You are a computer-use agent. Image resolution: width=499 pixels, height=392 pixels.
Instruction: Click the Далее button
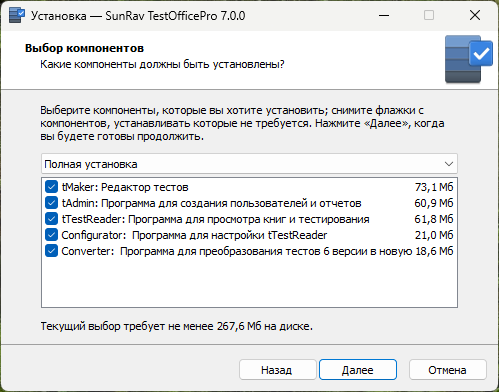358,370
